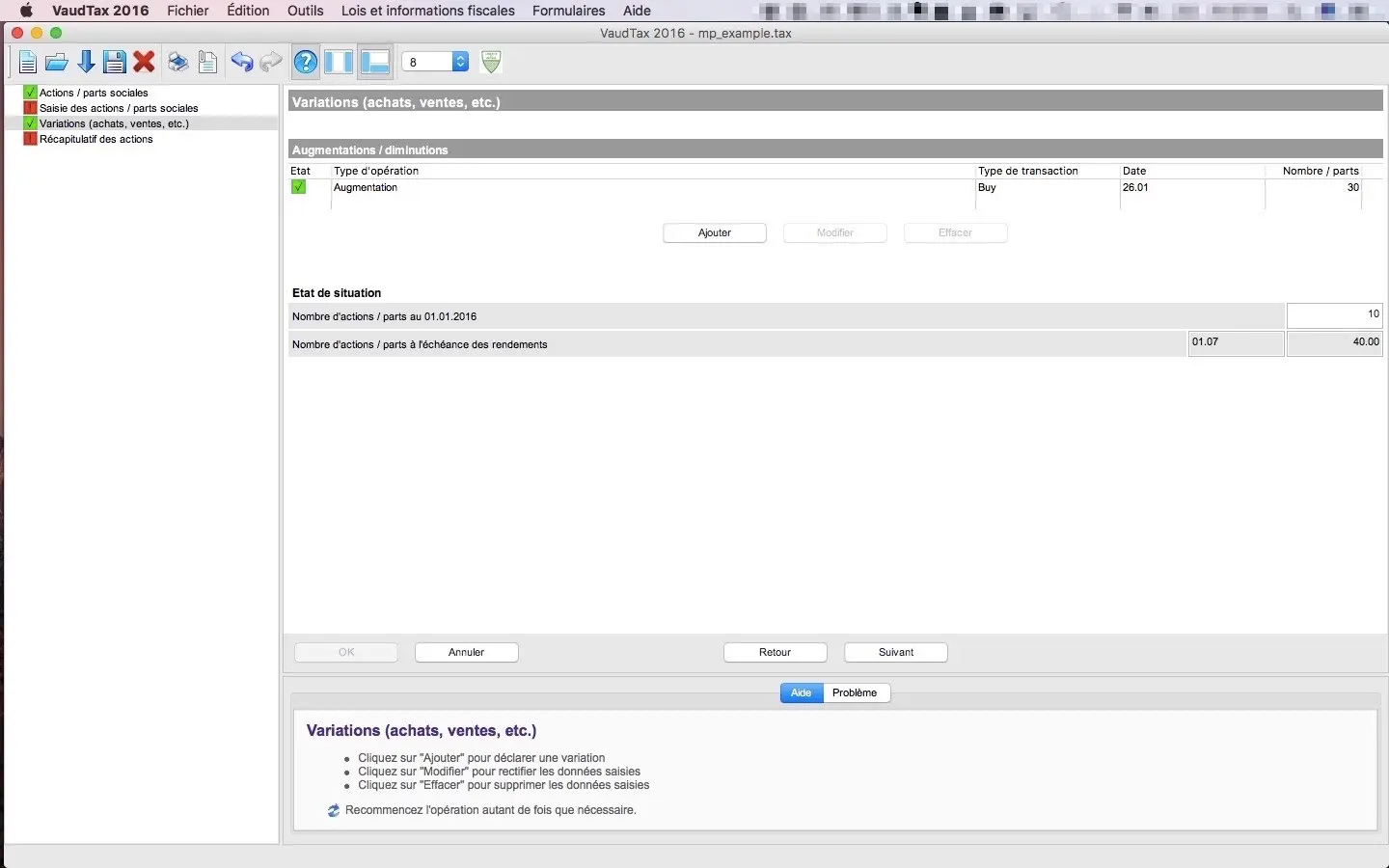Print using the printer icon
This screenshot has width=1389, height=868.
178,63
